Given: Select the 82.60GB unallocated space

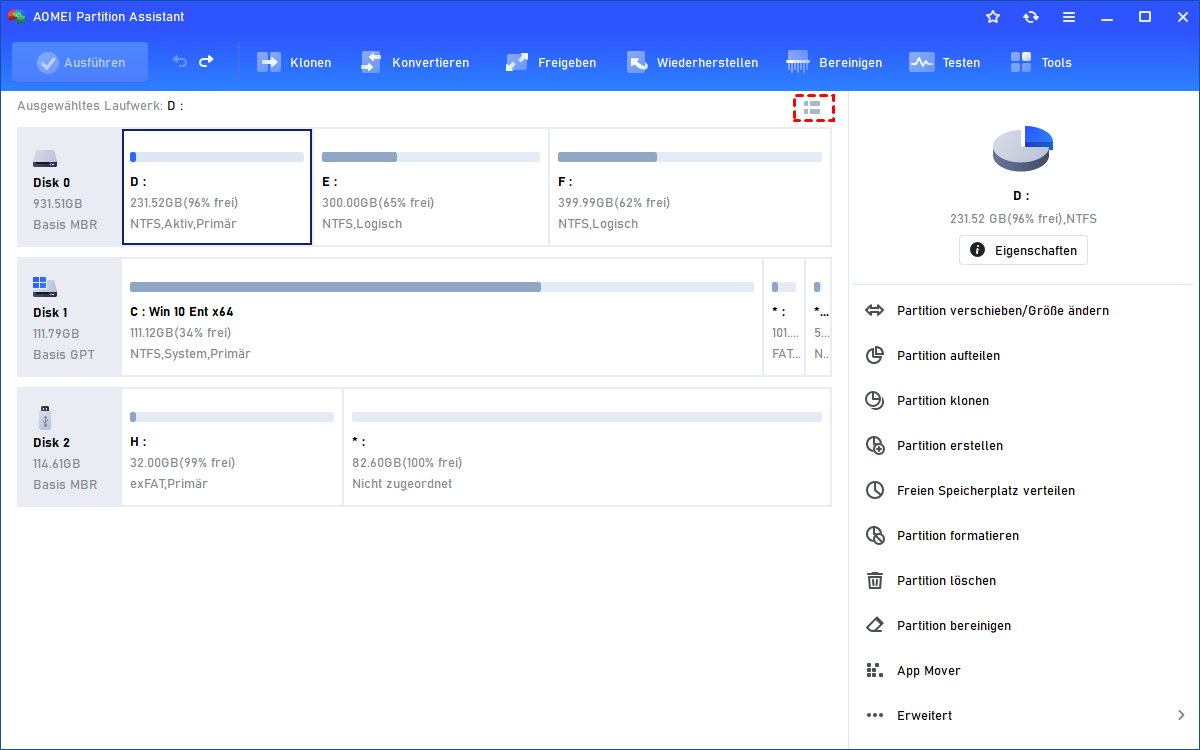Looking at the screenshot, I should click(x=587, y=447).
